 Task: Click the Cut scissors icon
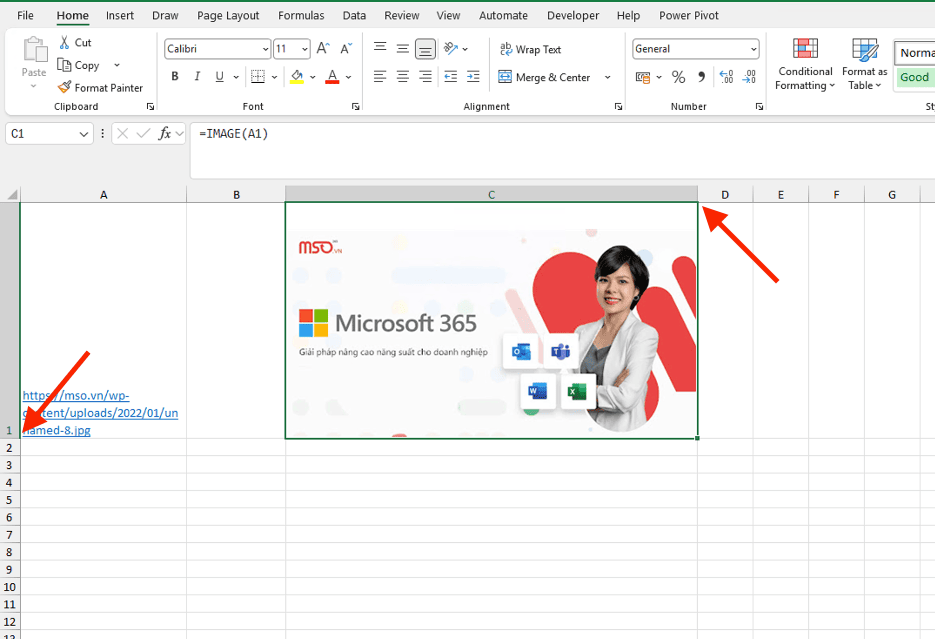coord(64,42)
